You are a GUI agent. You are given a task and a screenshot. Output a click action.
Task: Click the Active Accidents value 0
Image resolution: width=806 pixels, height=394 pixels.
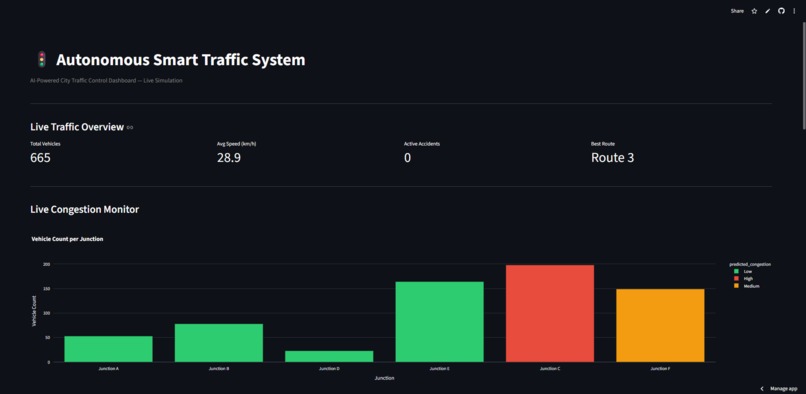coord(407,158)
